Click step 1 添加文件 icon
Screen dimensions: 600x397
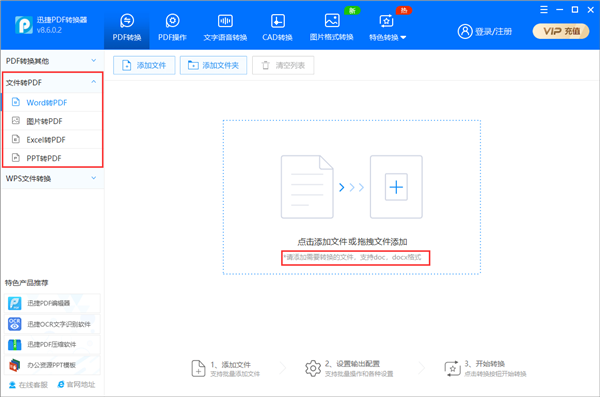pos(198,368)
